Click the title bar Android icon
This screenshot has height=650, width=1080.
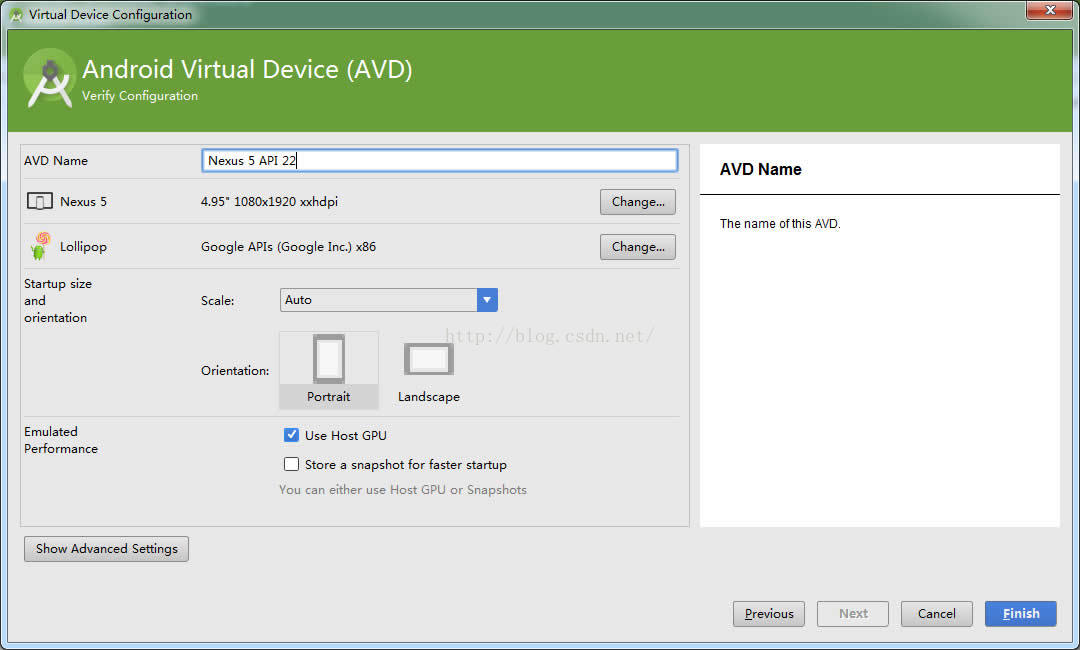pos(17,14)
